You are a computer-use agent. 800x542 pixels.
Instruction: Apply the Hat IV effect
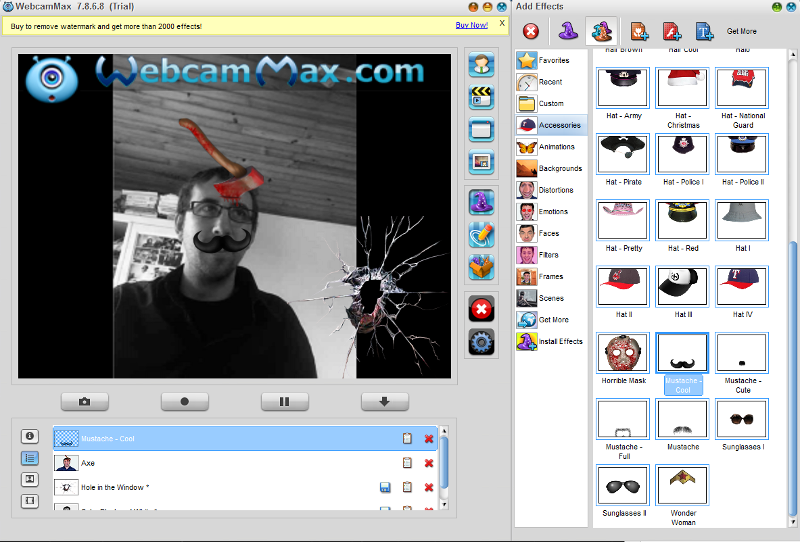(742, 287)
